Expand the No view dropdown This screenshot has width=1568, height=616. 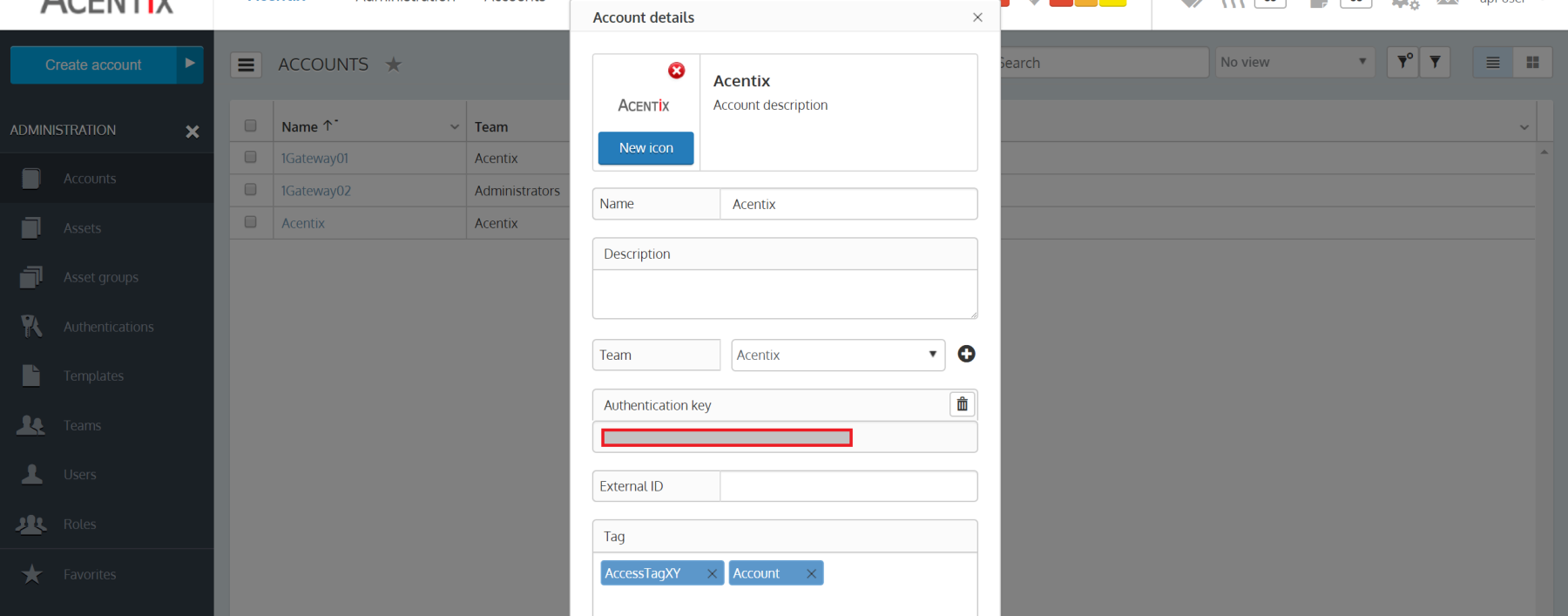(1294, 63)
